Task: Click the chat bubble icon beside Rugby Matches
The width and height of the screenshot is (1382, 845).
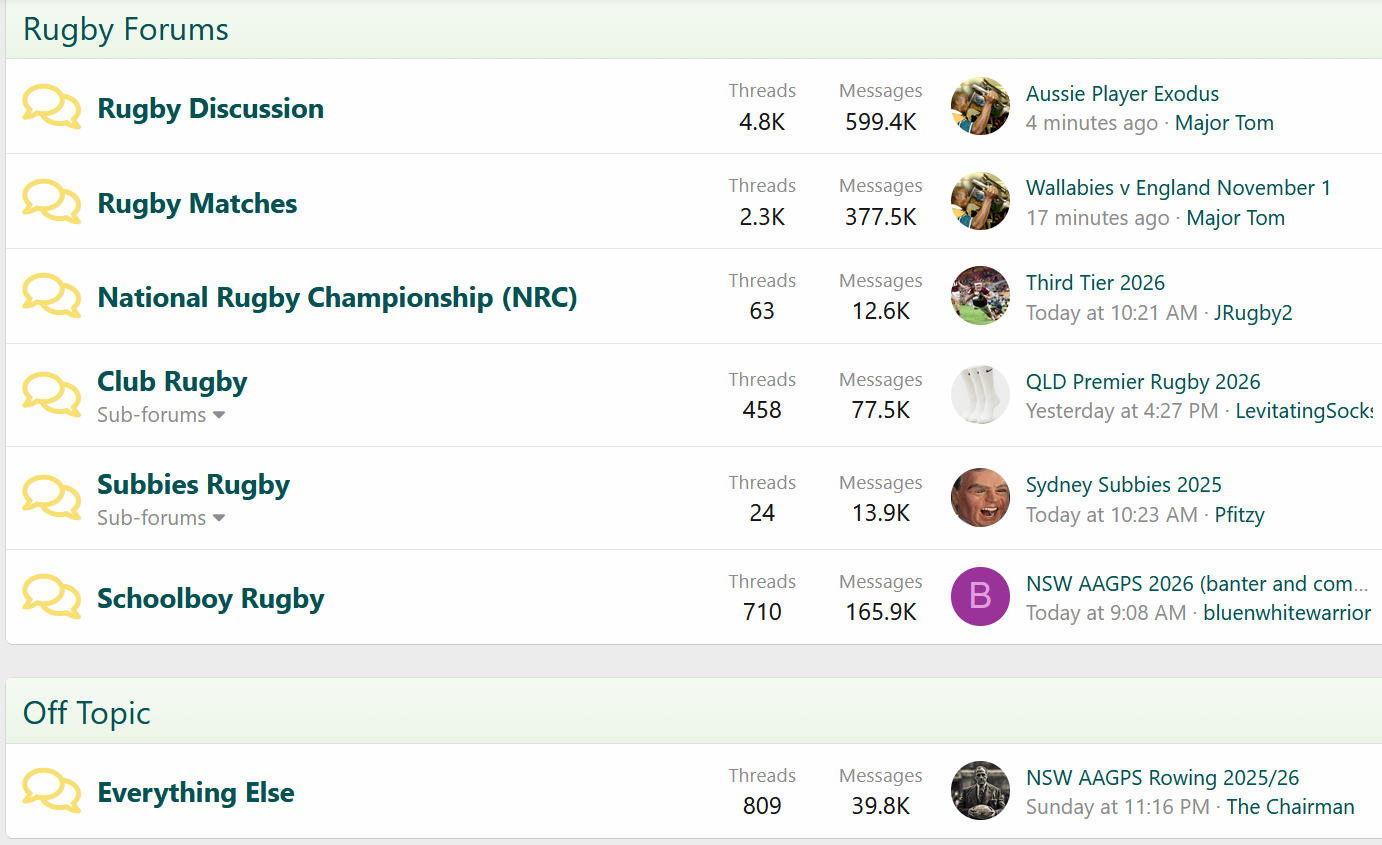Action: (x=51, y=202)
